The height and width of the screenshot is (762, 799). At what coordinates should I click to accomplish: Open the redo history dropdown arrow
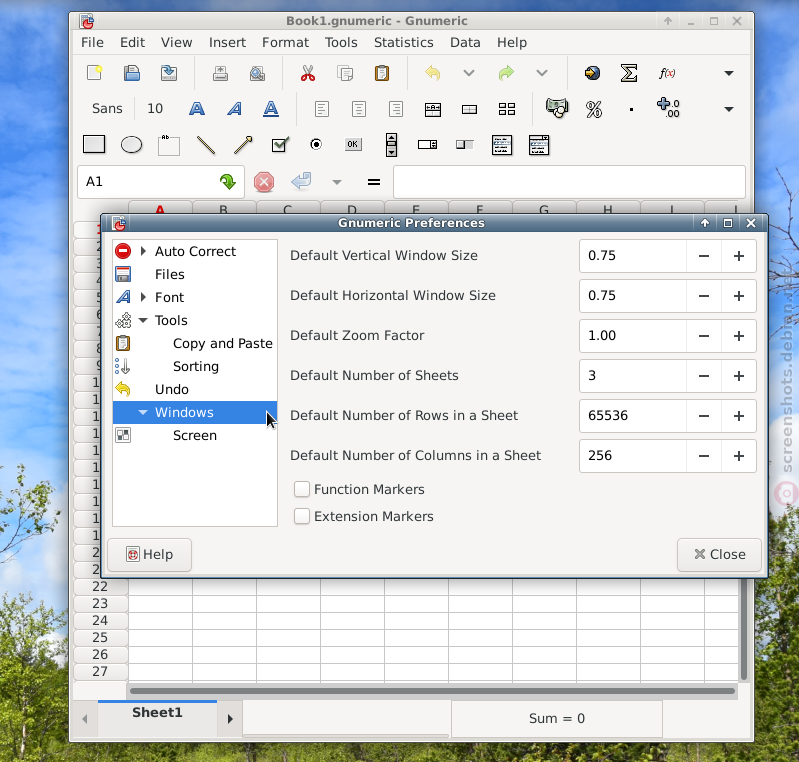point(542,73)
